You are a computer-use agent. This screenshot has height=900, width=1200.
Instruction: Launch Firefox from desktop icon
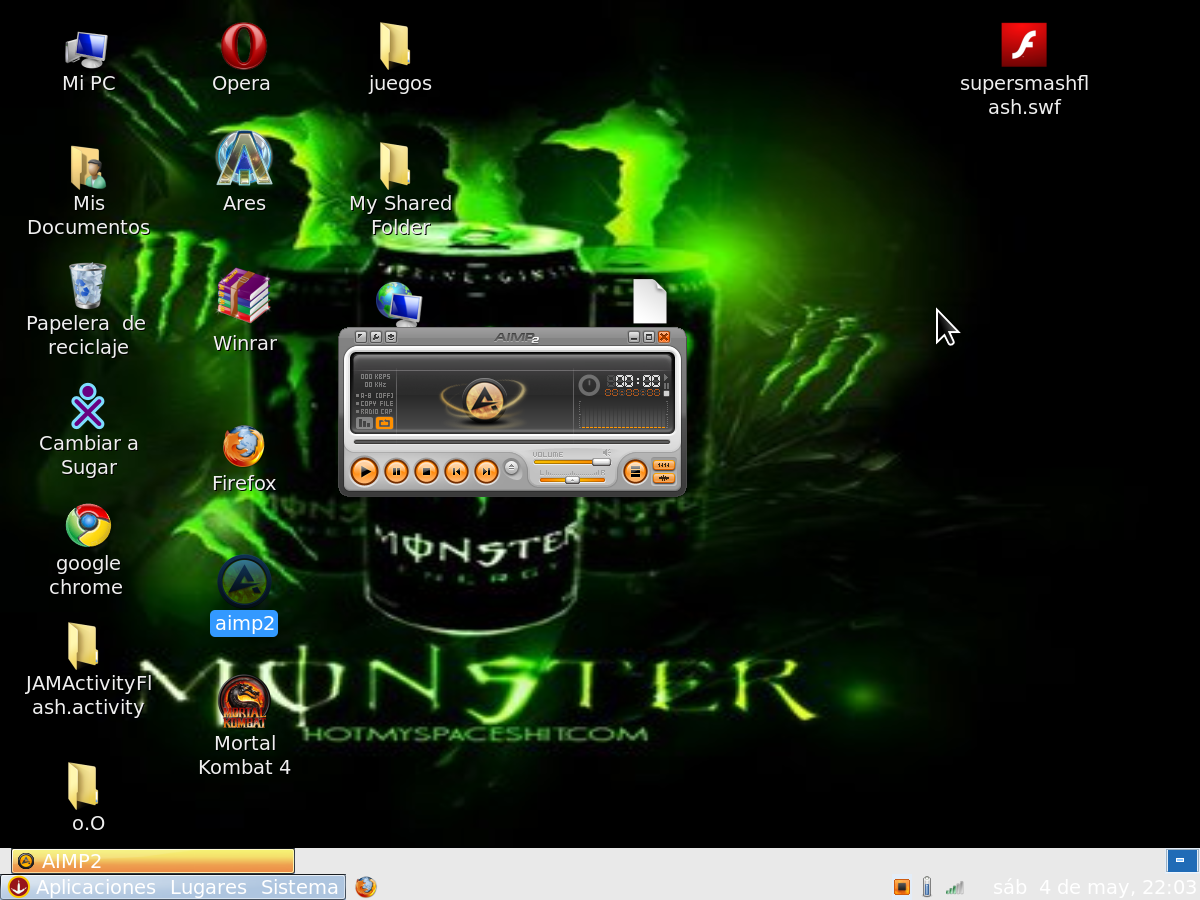244,460
